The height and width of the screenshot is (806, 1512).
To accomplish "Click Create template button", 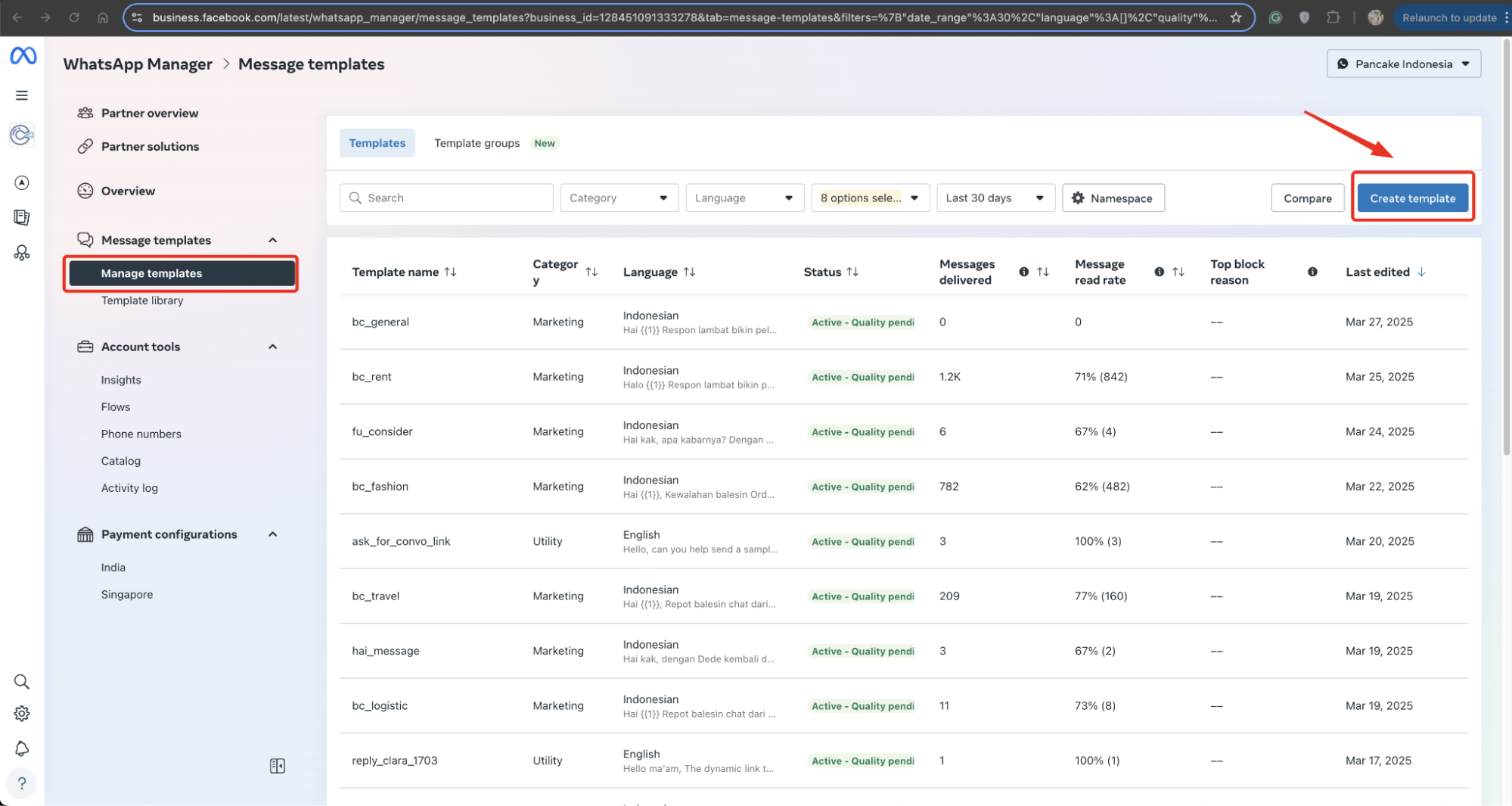I will point(1412,198).
